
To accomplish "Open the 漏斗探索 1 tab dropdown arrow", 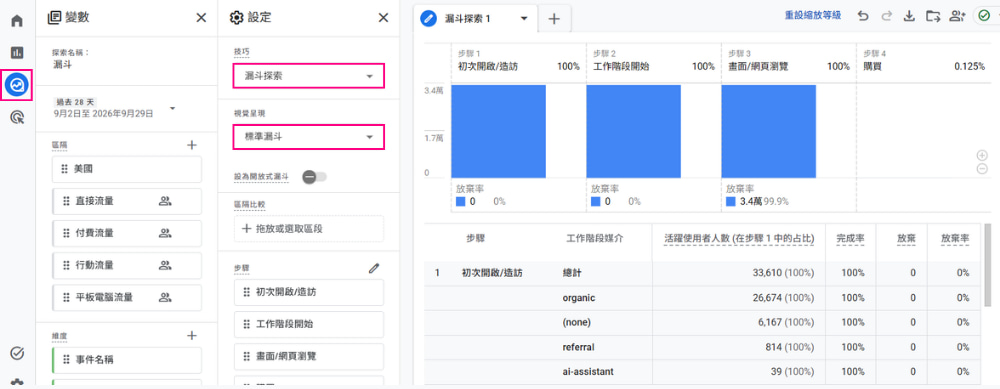I will 524,18.
